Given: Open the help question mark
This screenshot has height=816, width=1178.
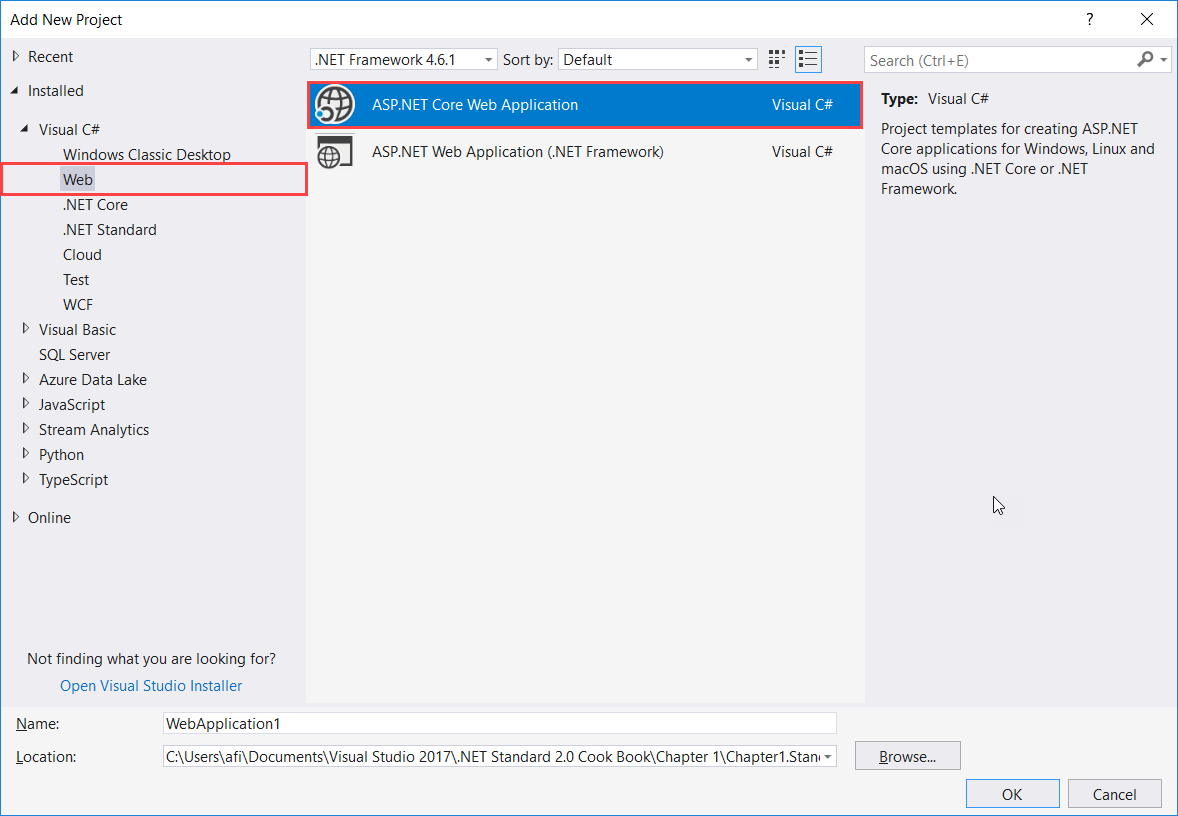Looking at the screenshot, I should click(x=1089, y=20).
